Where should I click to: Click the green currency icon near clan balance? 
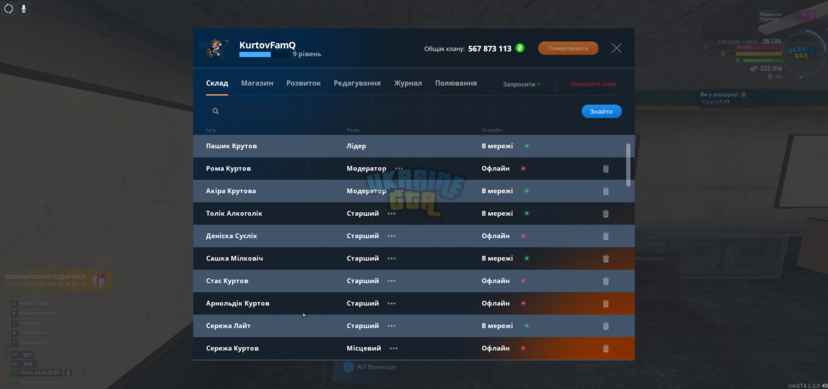(x=520, y=48)
